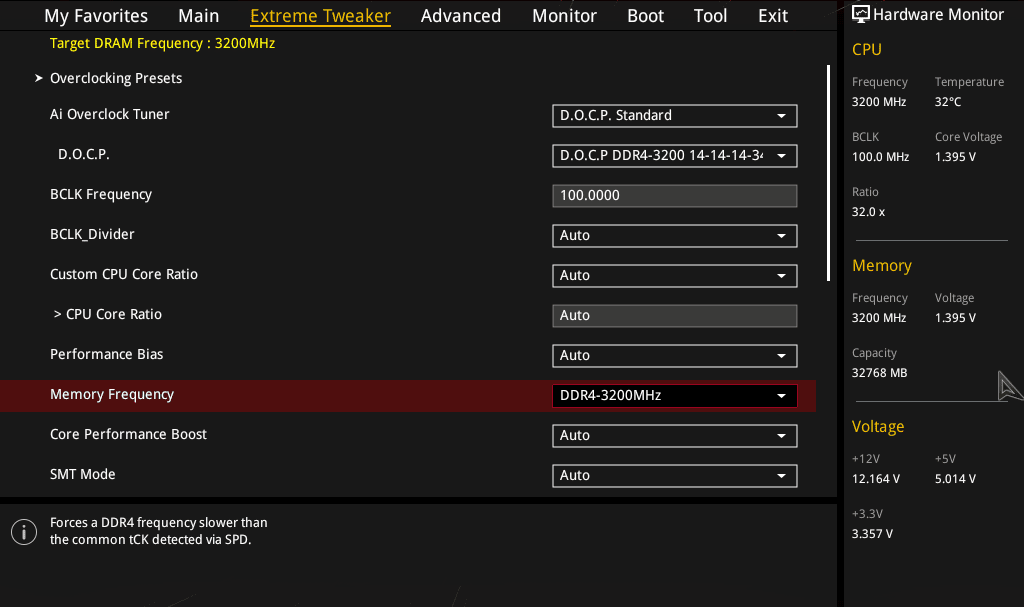Image resolution: width=1024 pixels, height=607 pixels.
Task: Open the Core Performance Boost dropdown
Action: click(x=675, y=435)
